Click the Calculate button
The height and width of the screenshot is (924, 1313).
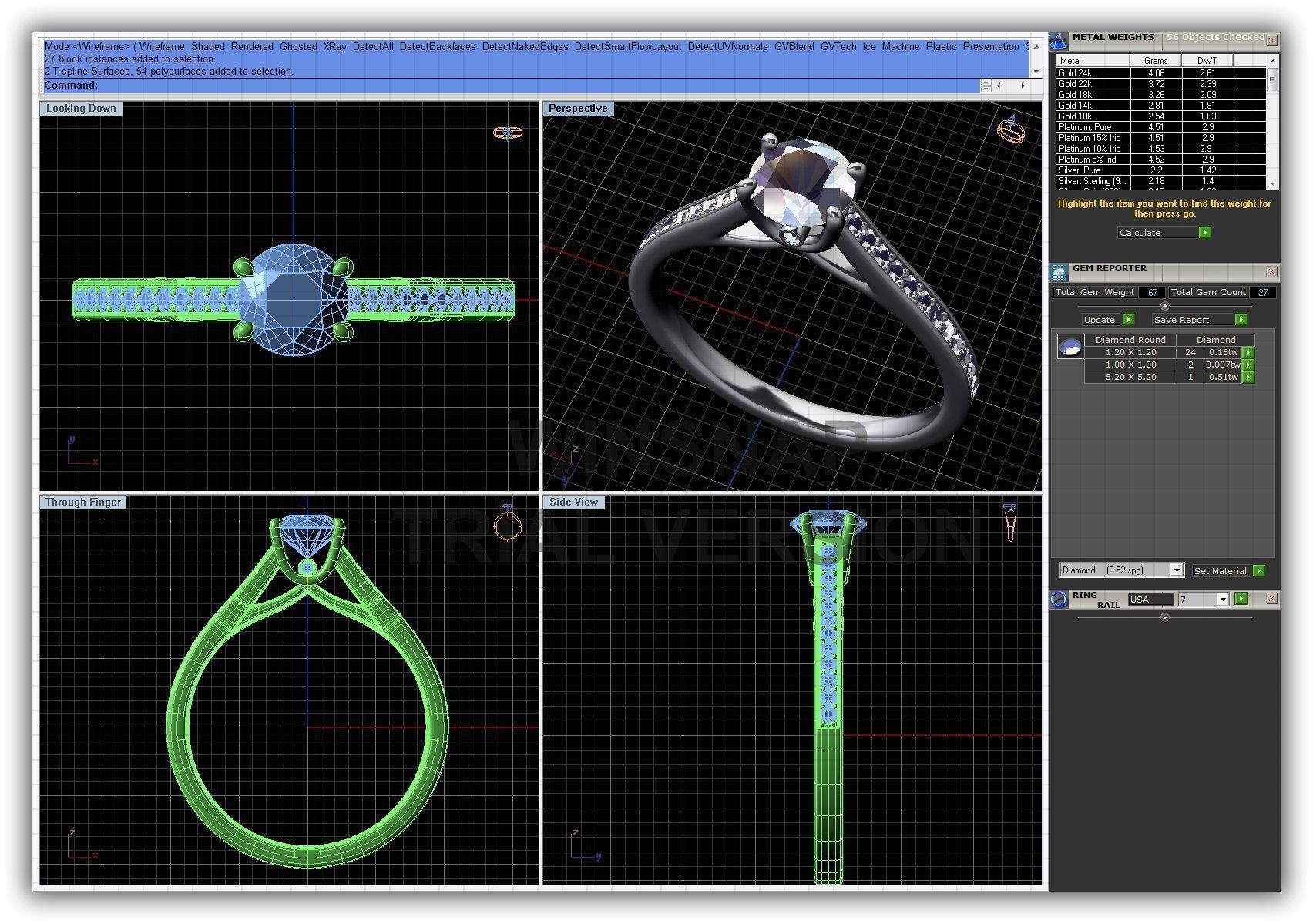[x=1157, y=232]
